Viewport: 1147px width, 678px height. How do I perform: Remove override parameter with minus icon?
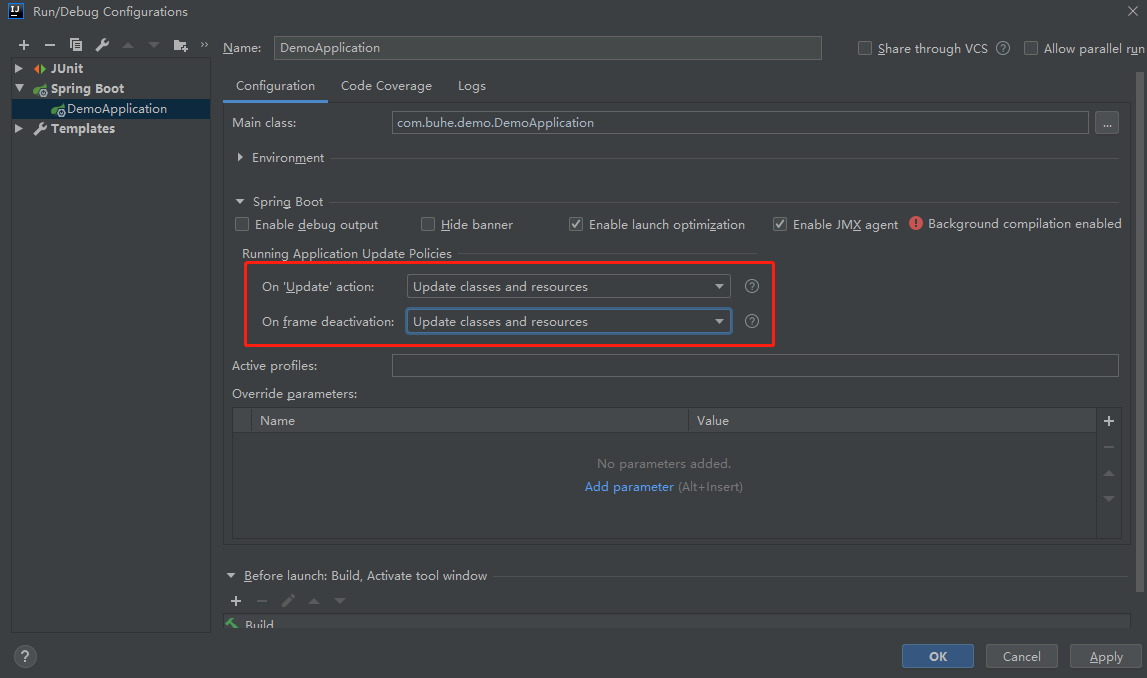click(1109, 447)
